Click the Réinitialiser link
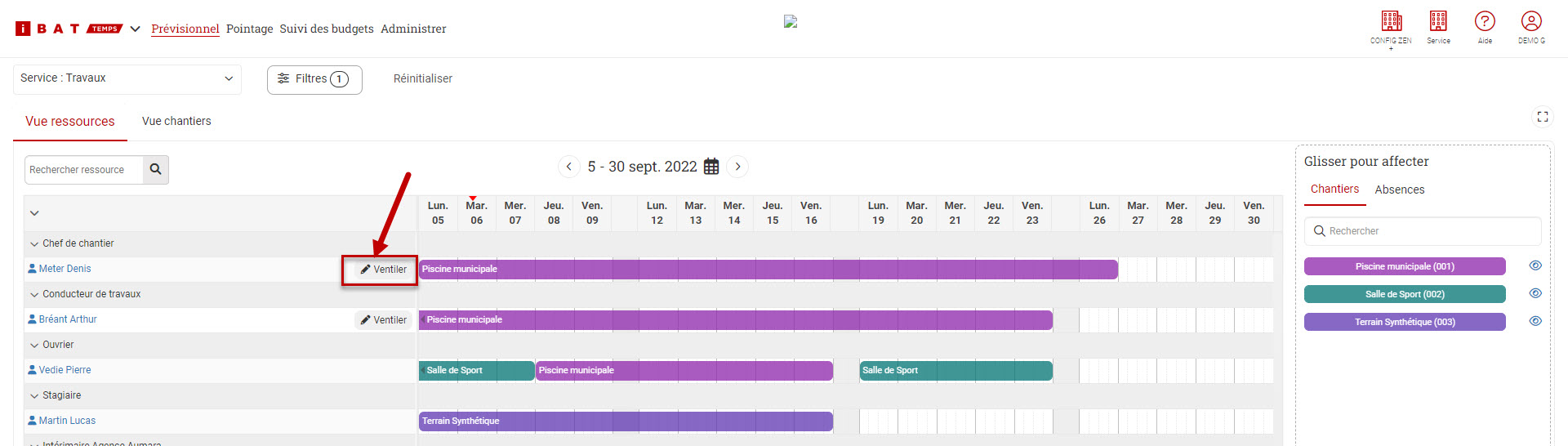Screen dimensions: 1568x446 [423, 79]
